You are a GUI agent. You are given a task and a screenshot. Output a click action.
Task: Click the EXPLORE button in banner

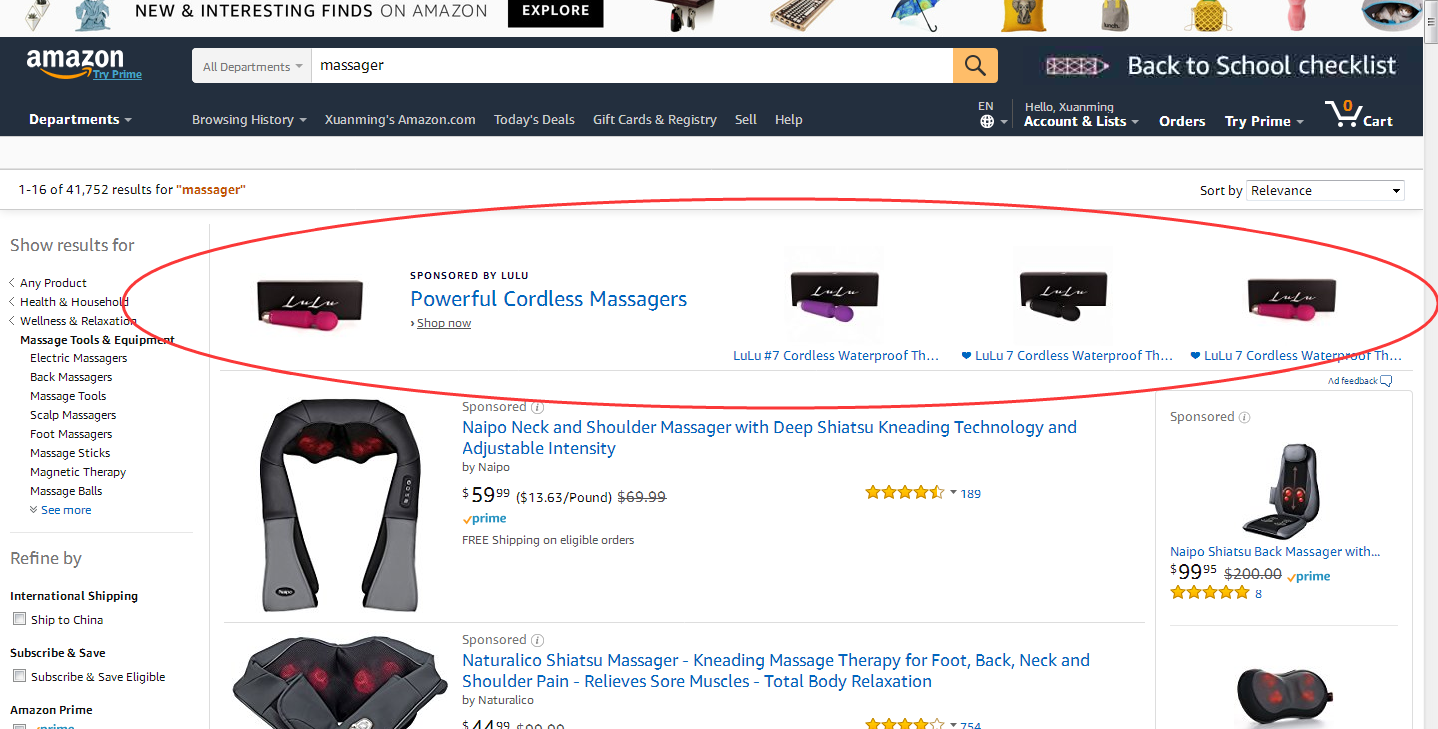556,12
